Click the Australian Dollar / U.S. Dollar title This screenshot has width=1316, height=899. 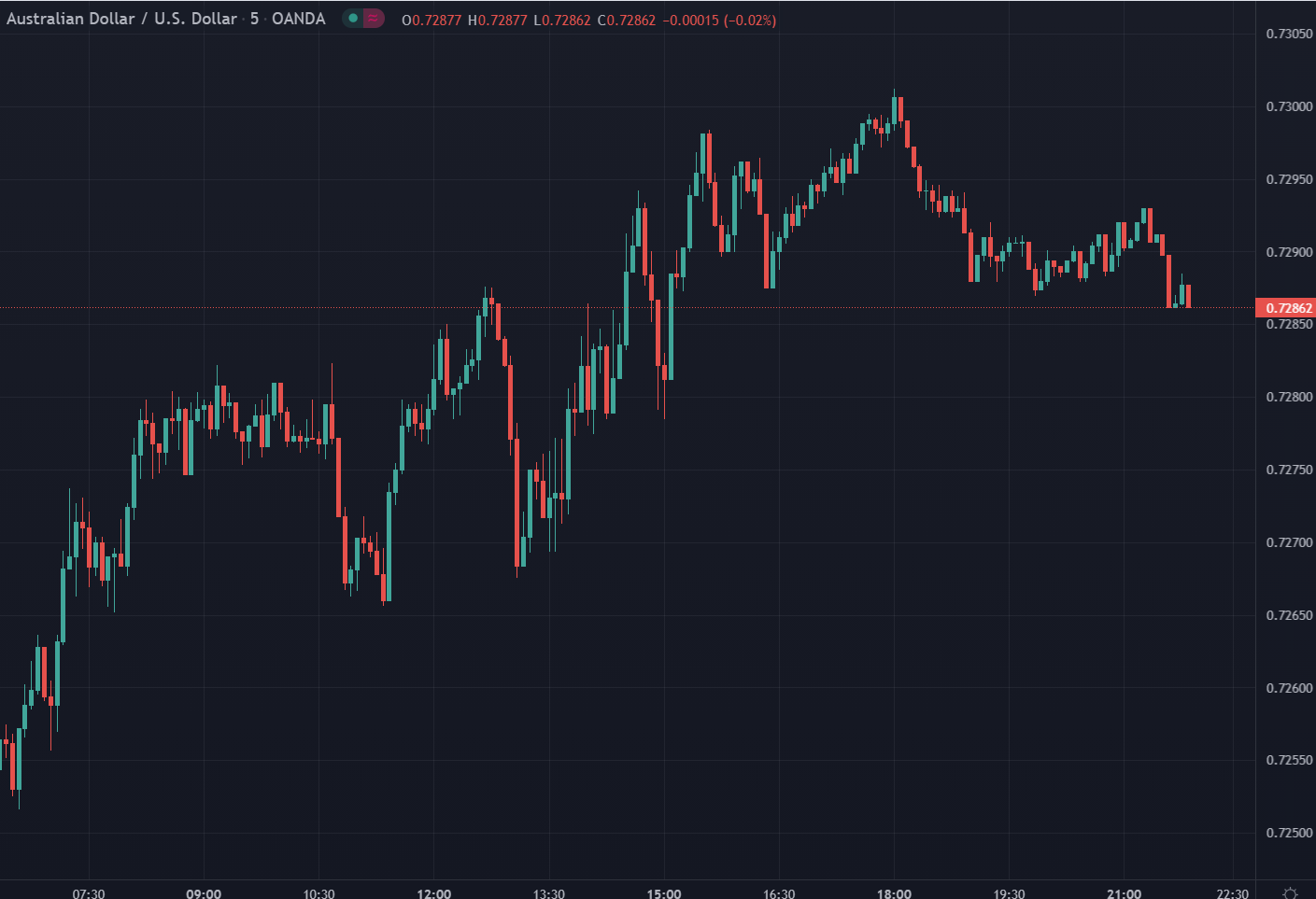(121, 19)
